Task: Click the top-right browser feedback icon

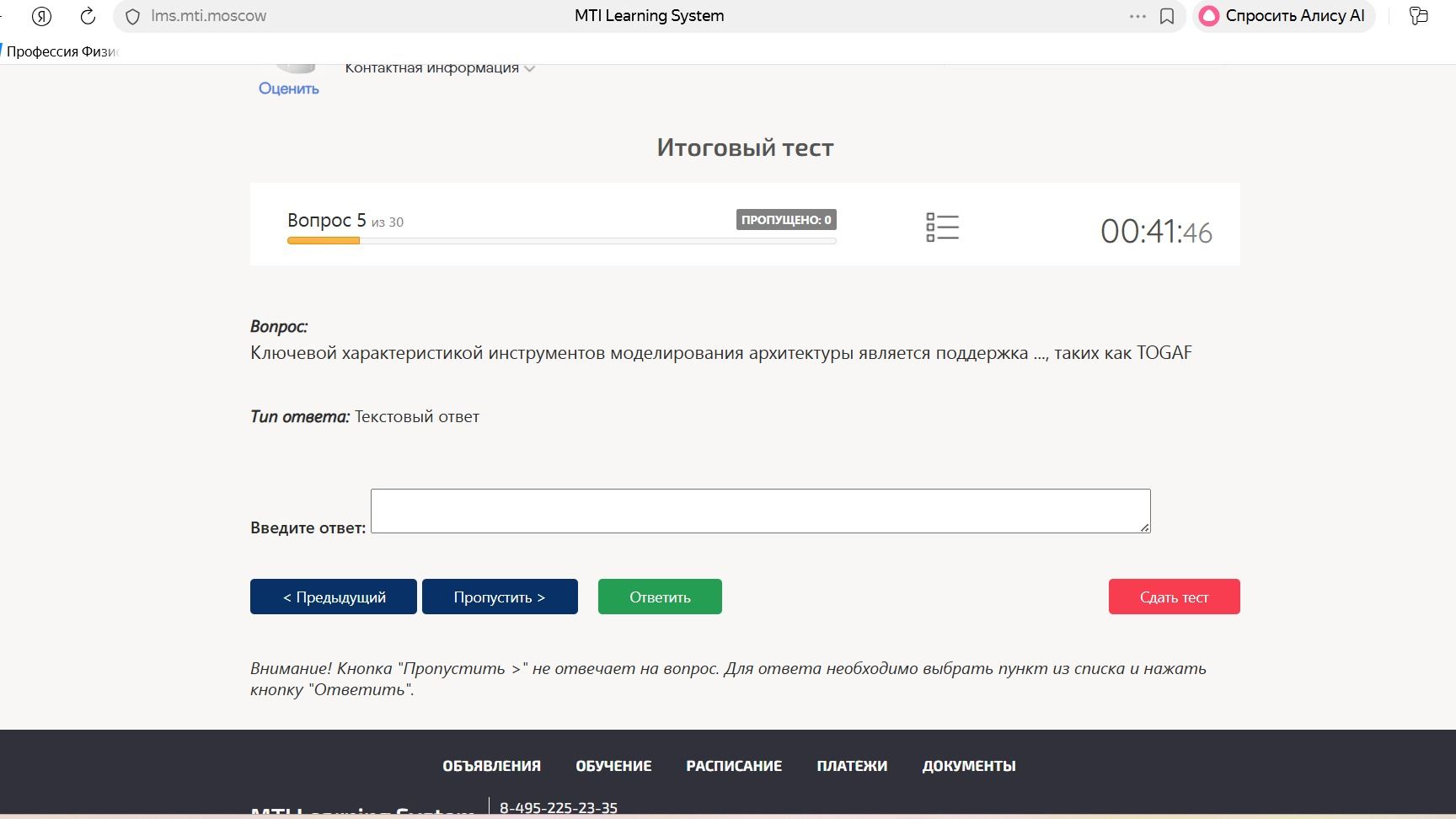Action: tap(1419, 16)
